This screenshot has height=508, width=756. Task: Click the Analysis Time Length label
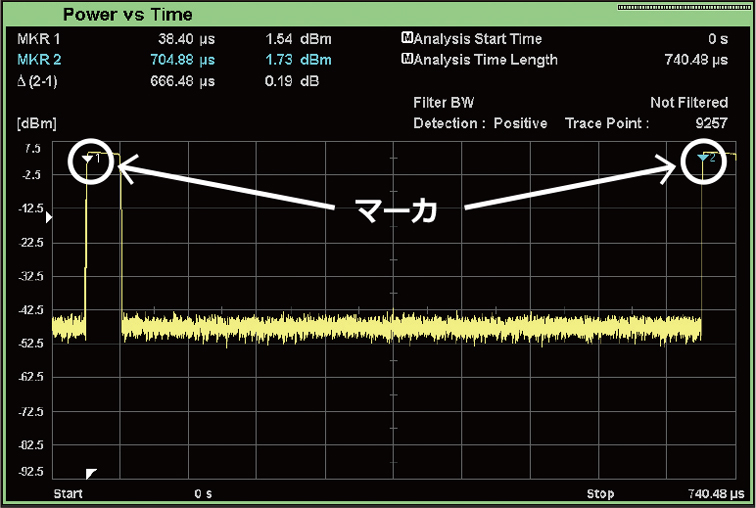tap(486, 60)
